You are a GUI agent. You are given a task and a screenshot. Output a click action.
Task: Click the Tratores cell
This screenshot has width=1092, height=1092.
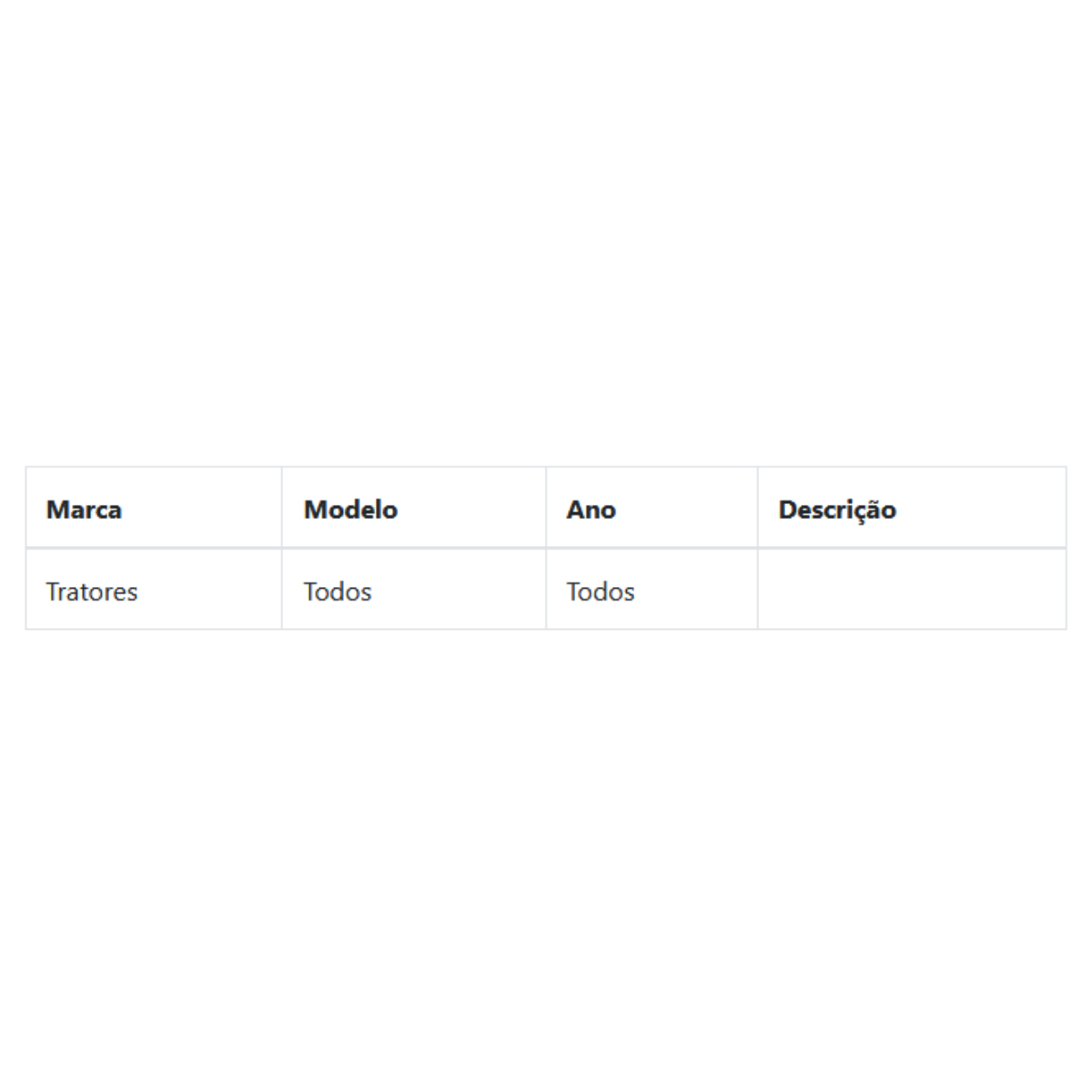(x=154, y=589)
